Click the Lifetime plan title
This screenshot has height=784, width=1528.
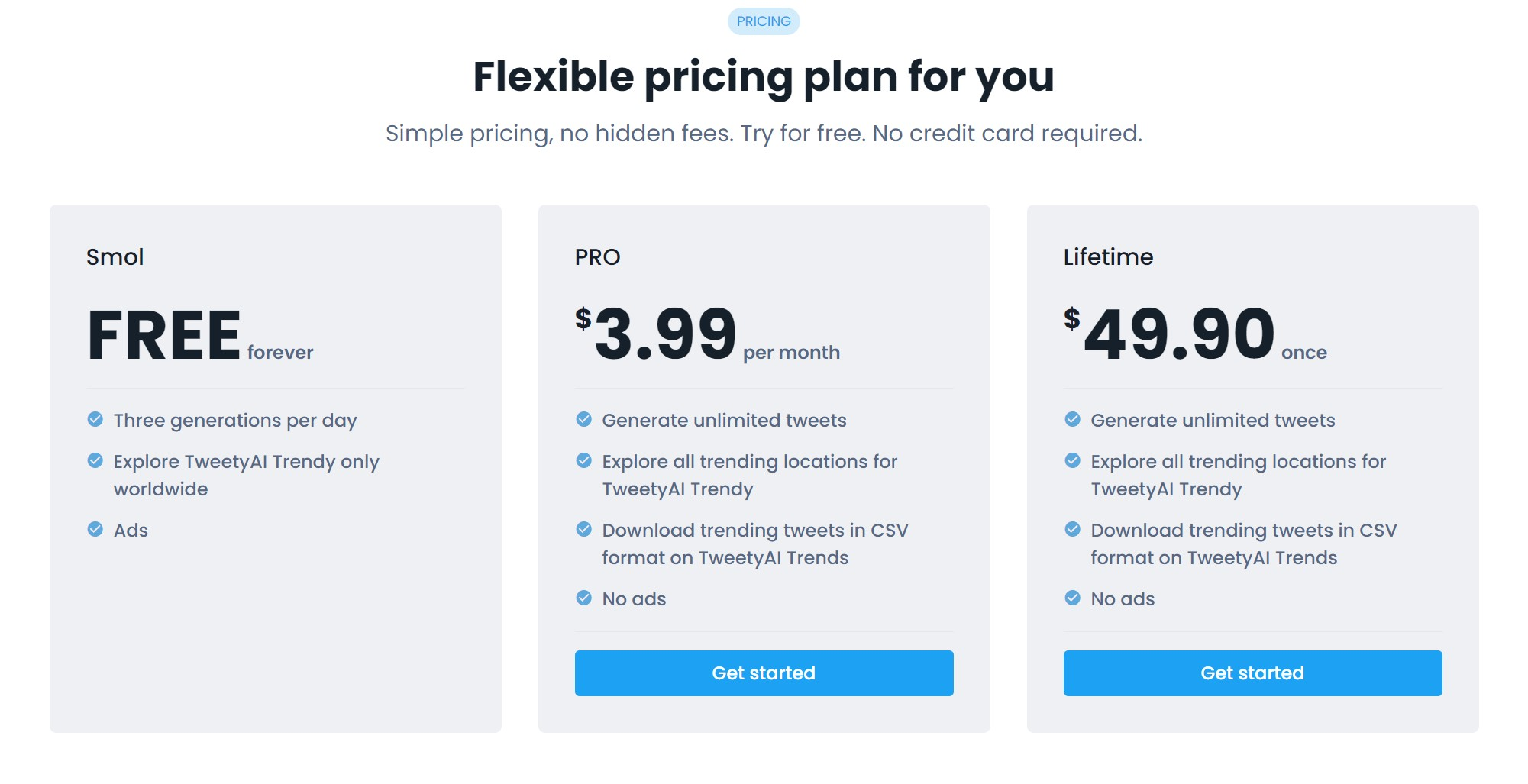pyautogui.click(x=1108, y=256)
